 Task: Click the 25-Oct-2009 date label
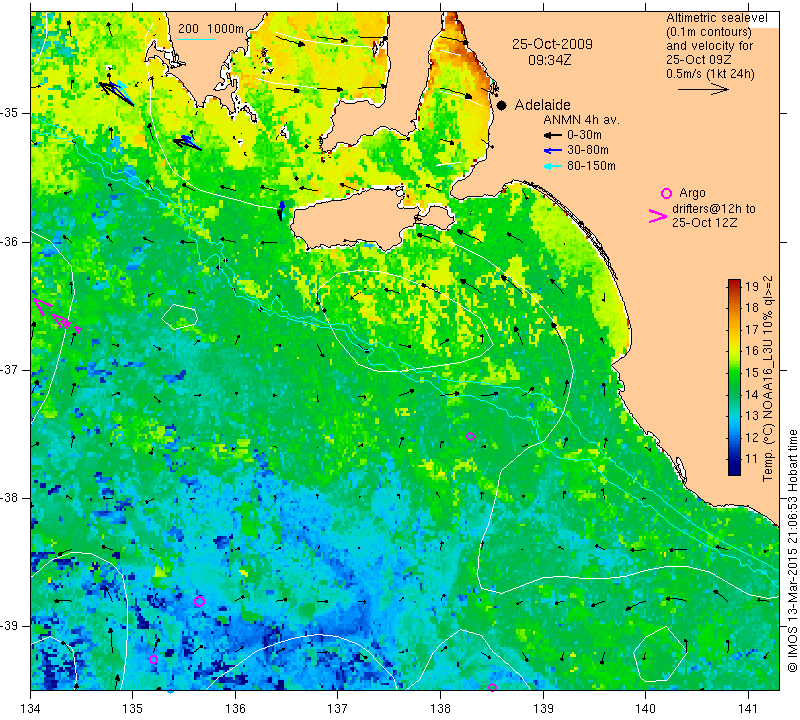pos(552,44)
